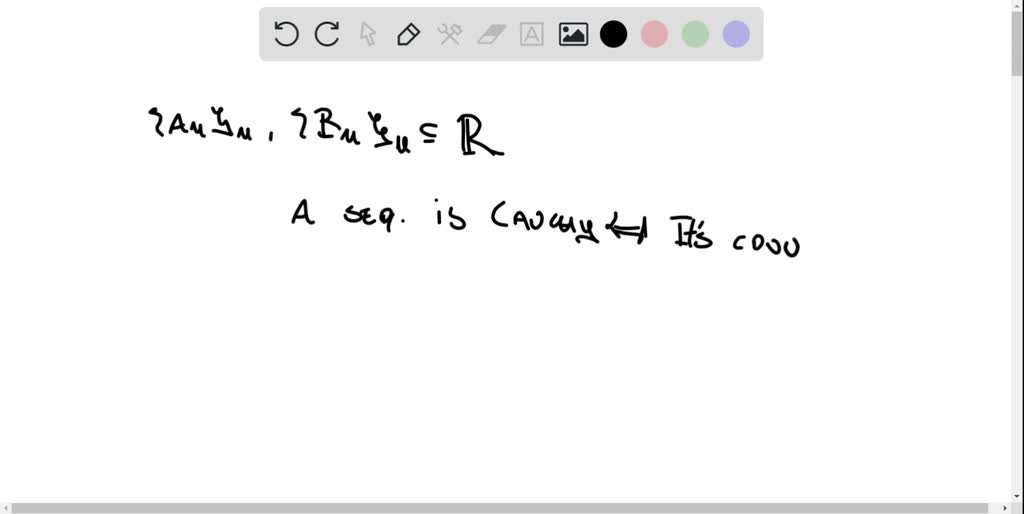
Task: Select the pencil drawing tool
Action: coord(409,34)
